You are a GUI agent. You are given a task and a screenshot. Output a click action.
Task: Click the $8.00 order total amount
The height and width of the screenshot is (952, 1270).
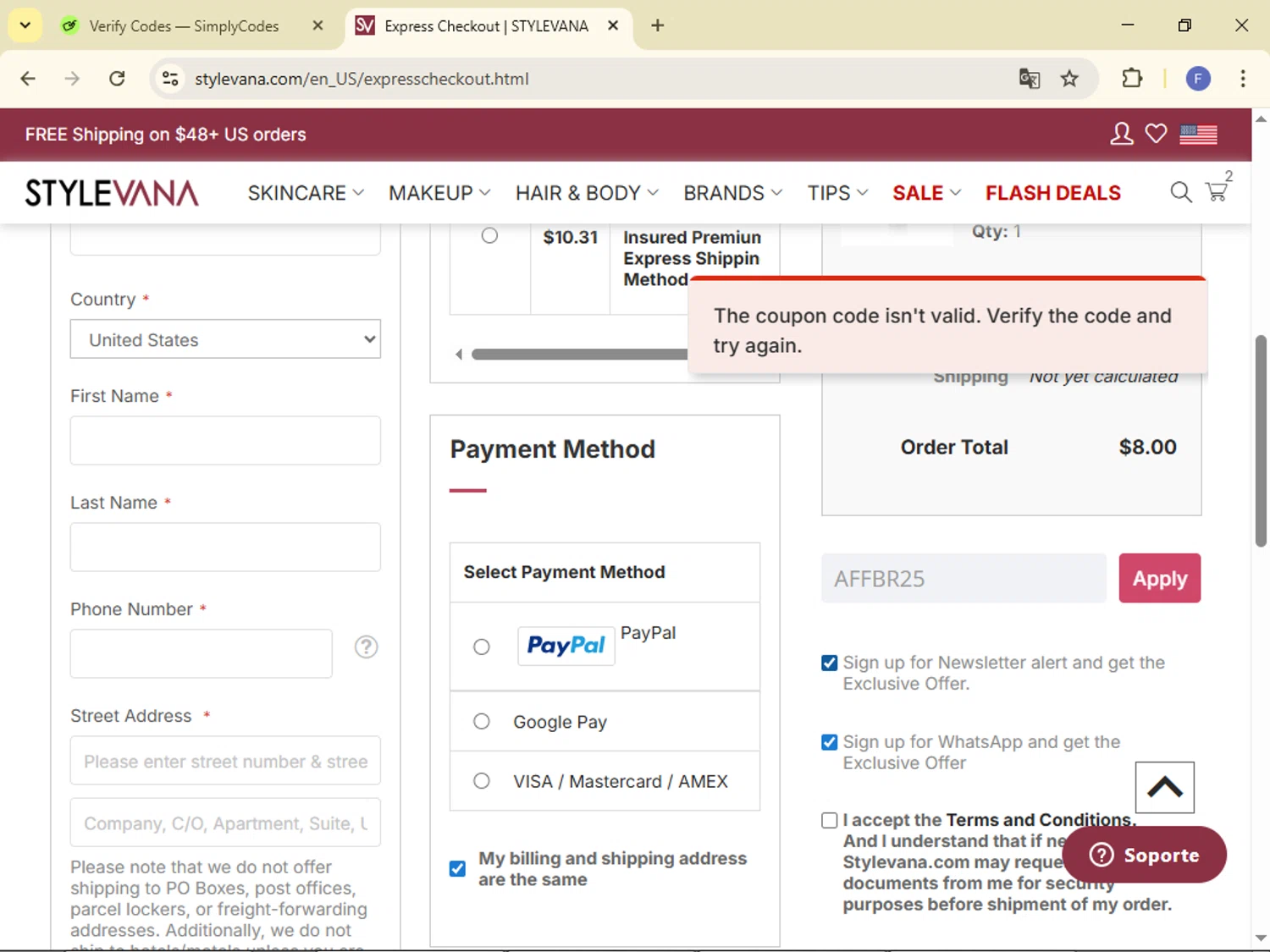coord(1147,447)
